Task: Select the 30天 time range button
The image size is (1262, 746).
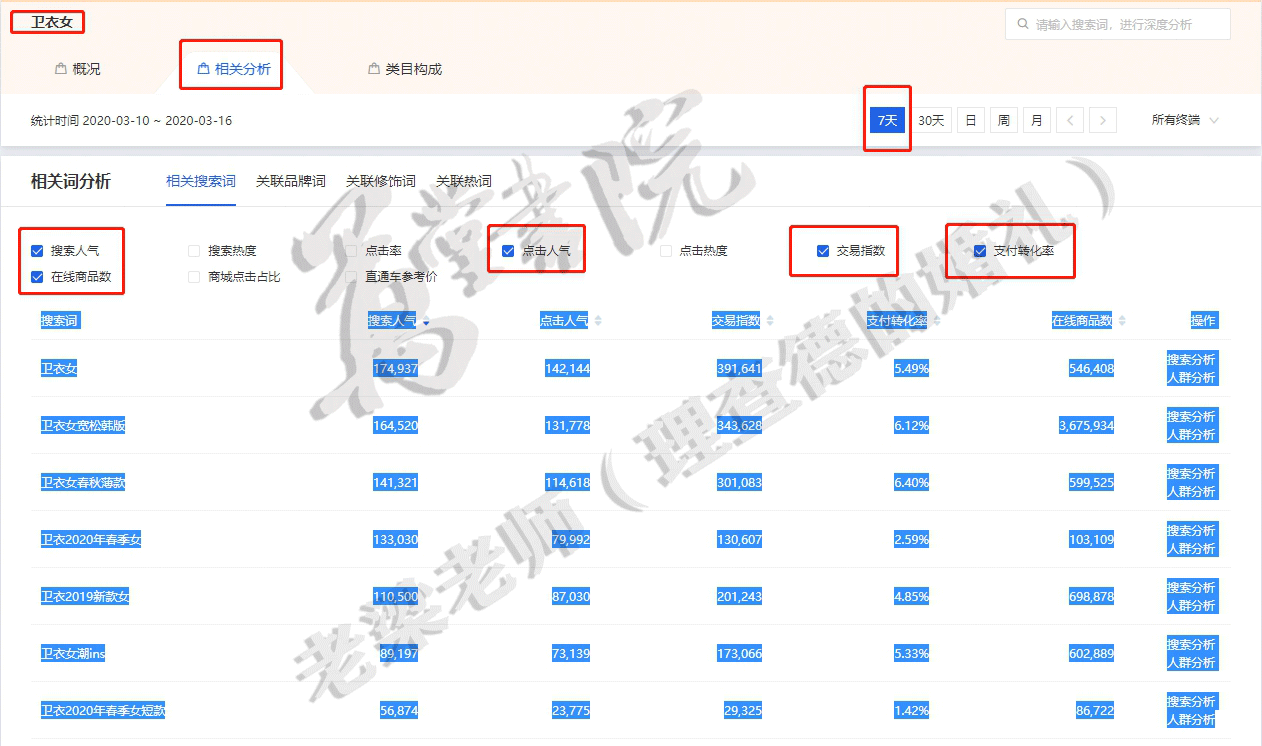Action: (931, 121)
